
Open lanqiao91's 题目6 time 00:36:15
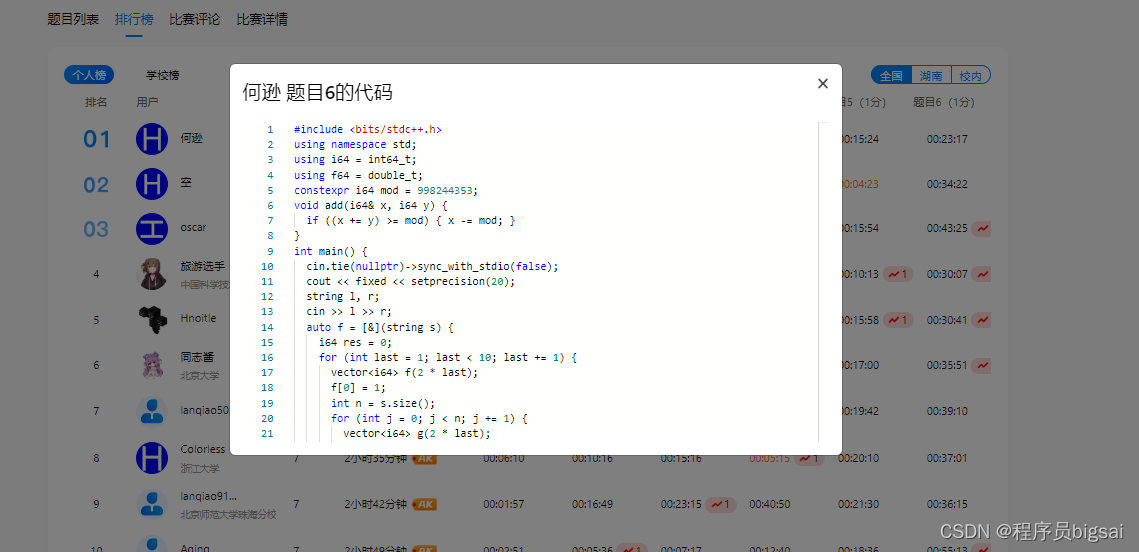pos(947,504)
